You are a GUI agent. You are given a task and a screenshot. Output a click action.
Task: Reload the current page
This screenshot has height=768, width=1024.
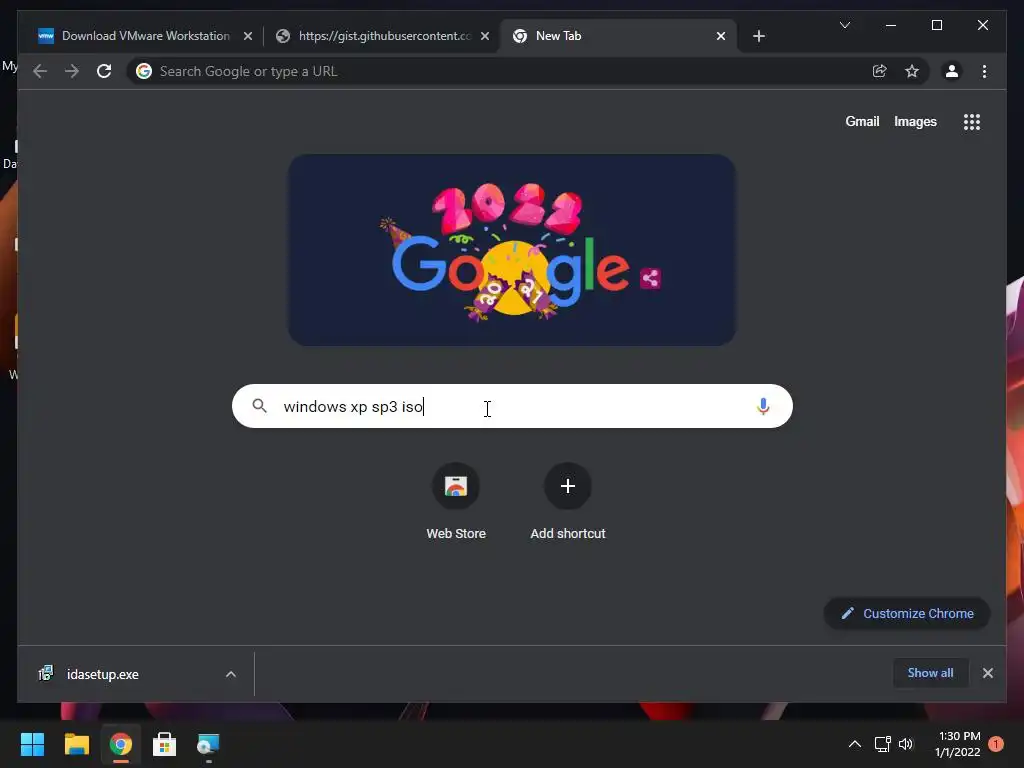104,71
